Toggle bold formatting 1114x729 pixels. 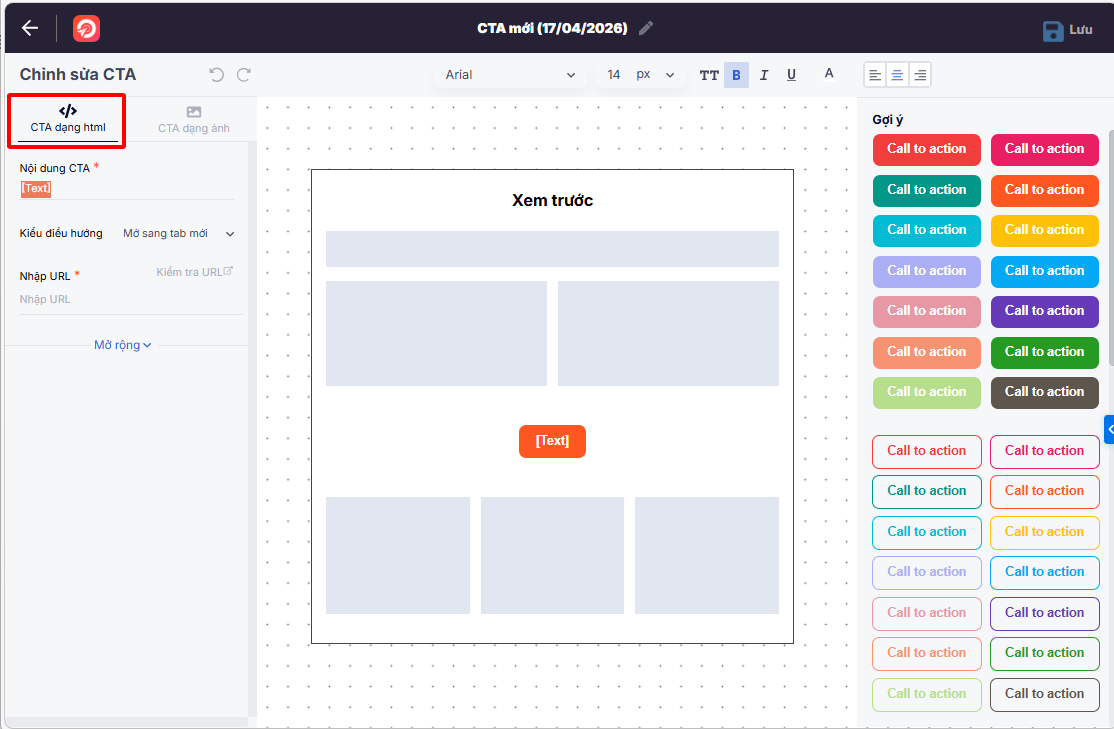(736, 75)
